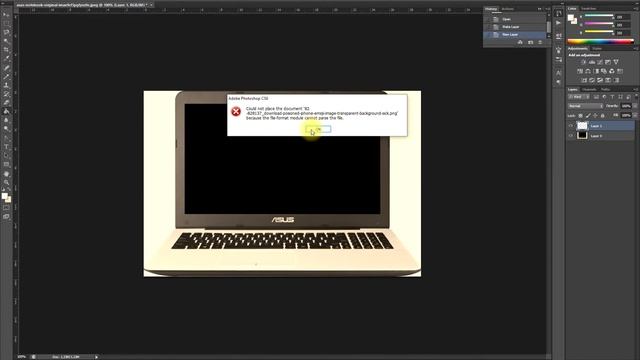Viewport: 640px width, 360px height.
Task: Open the Opacity slider dropdown arrow
Action: click(635, 106)
